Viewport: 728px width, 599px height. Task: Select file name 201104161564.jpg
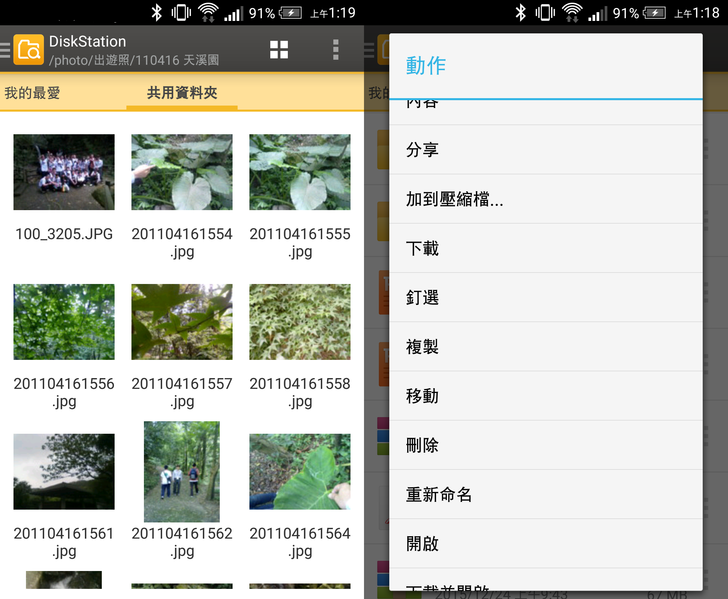pyautogui.click(x=300, y=543)
